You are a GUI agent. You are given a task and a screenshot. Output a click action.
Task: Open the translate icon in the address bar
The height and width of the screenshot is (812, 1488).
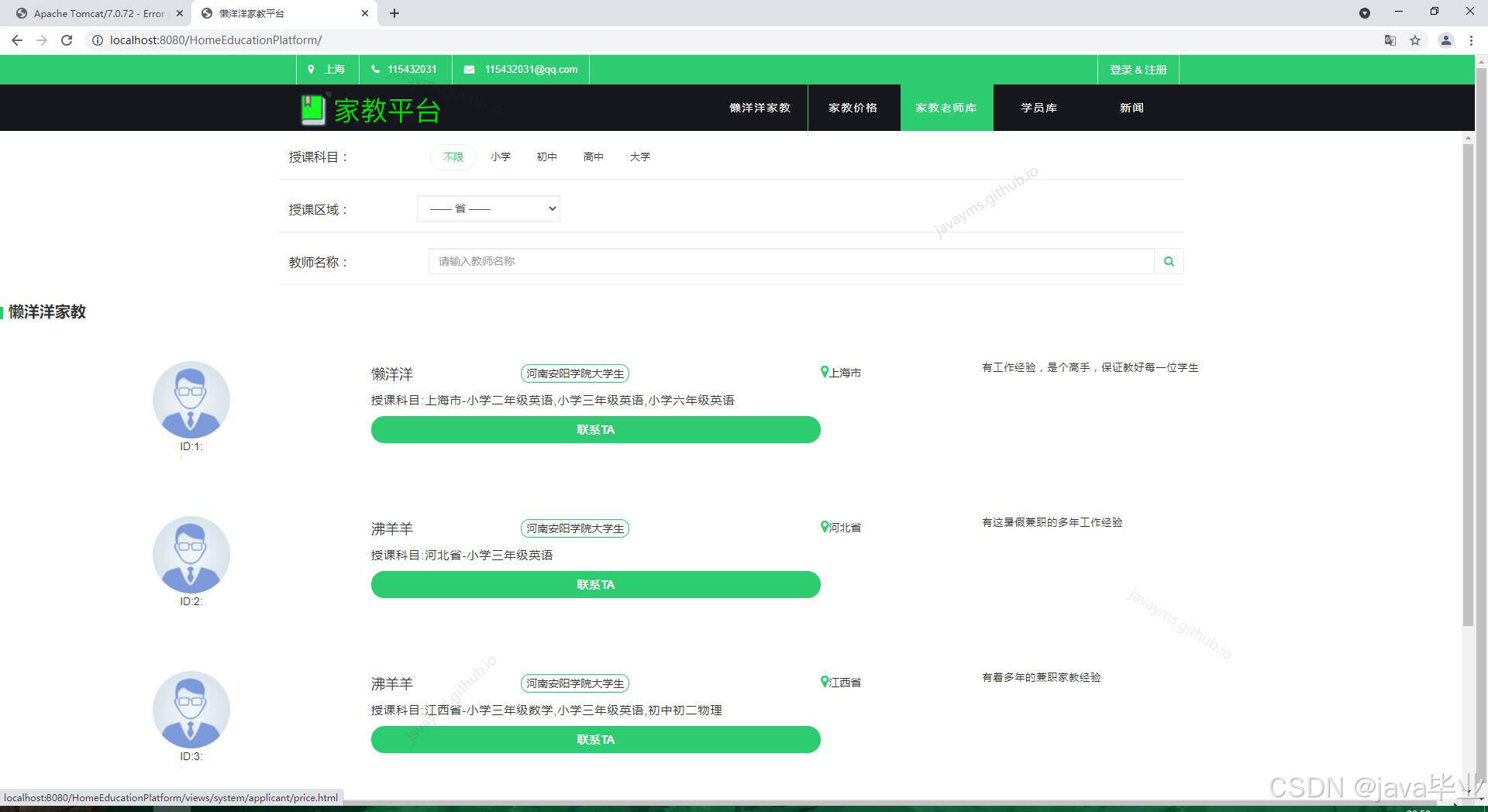pos(1390,40)
